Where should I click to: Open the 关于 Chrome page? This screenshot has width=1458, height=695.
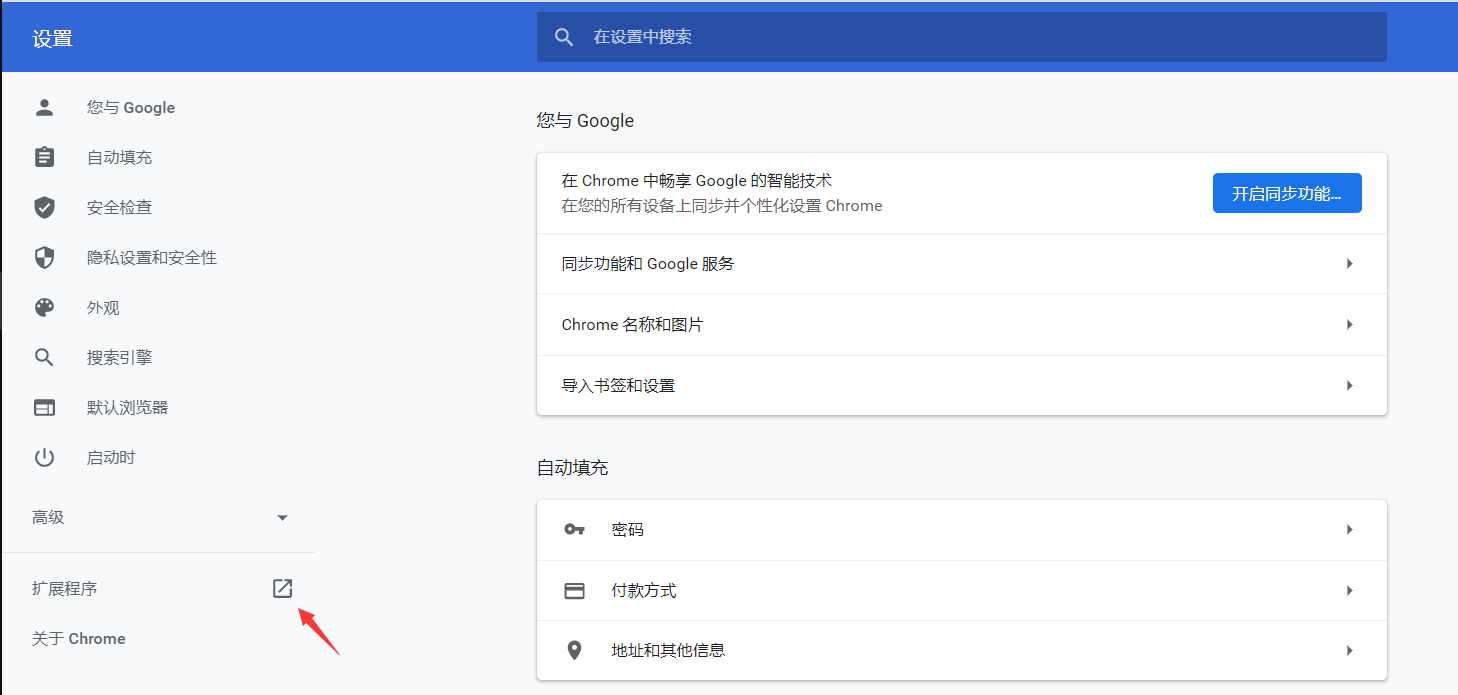click(x=78, y=638)
